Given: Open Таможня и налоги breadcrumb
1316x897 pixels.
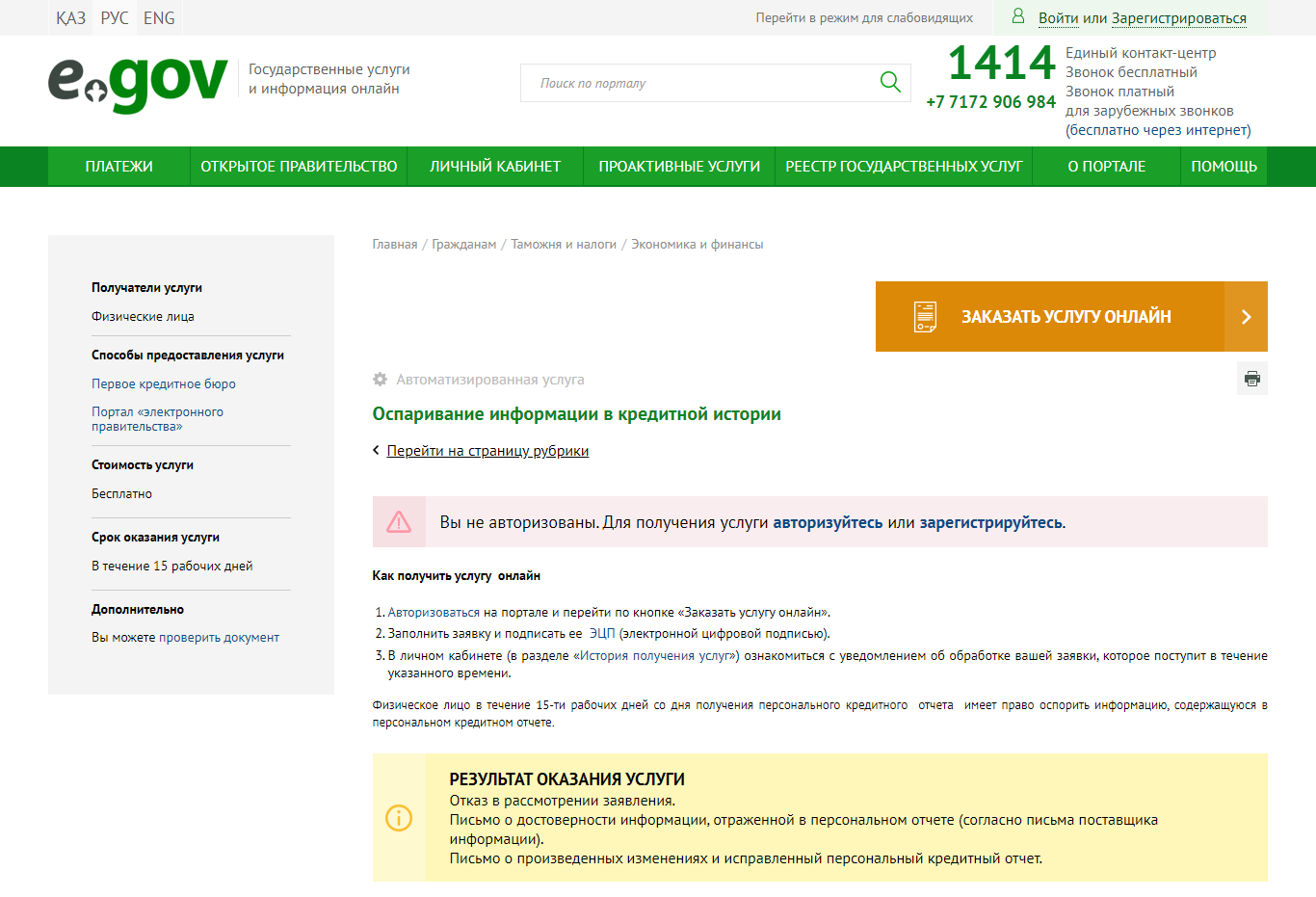Looking at the screenshot, I should pos(564,245).
